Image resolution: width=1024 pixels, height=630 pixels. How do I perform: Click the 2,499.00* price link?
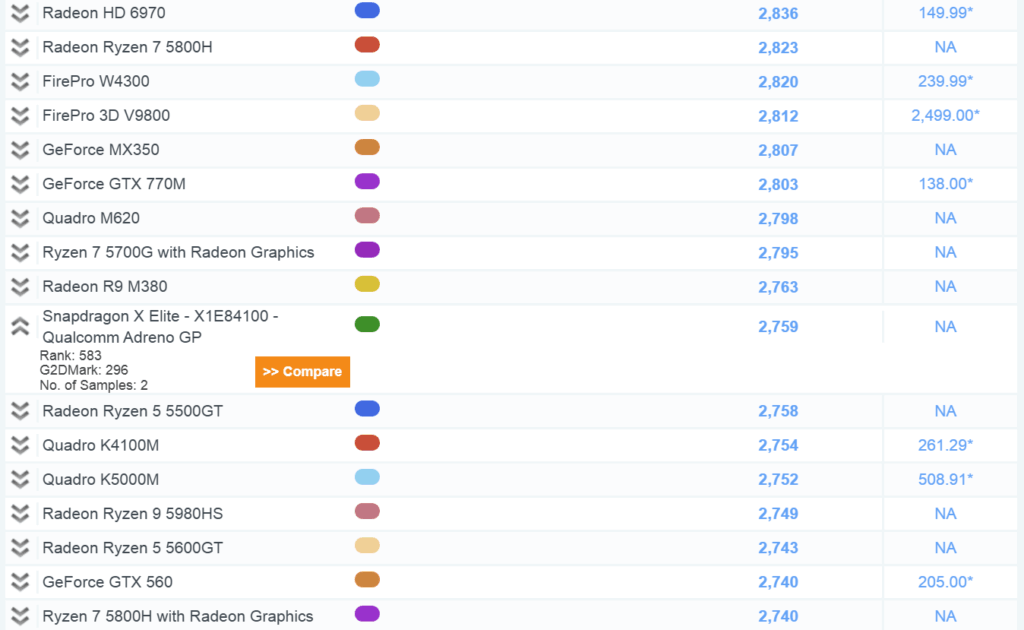[x=946, y=116]
